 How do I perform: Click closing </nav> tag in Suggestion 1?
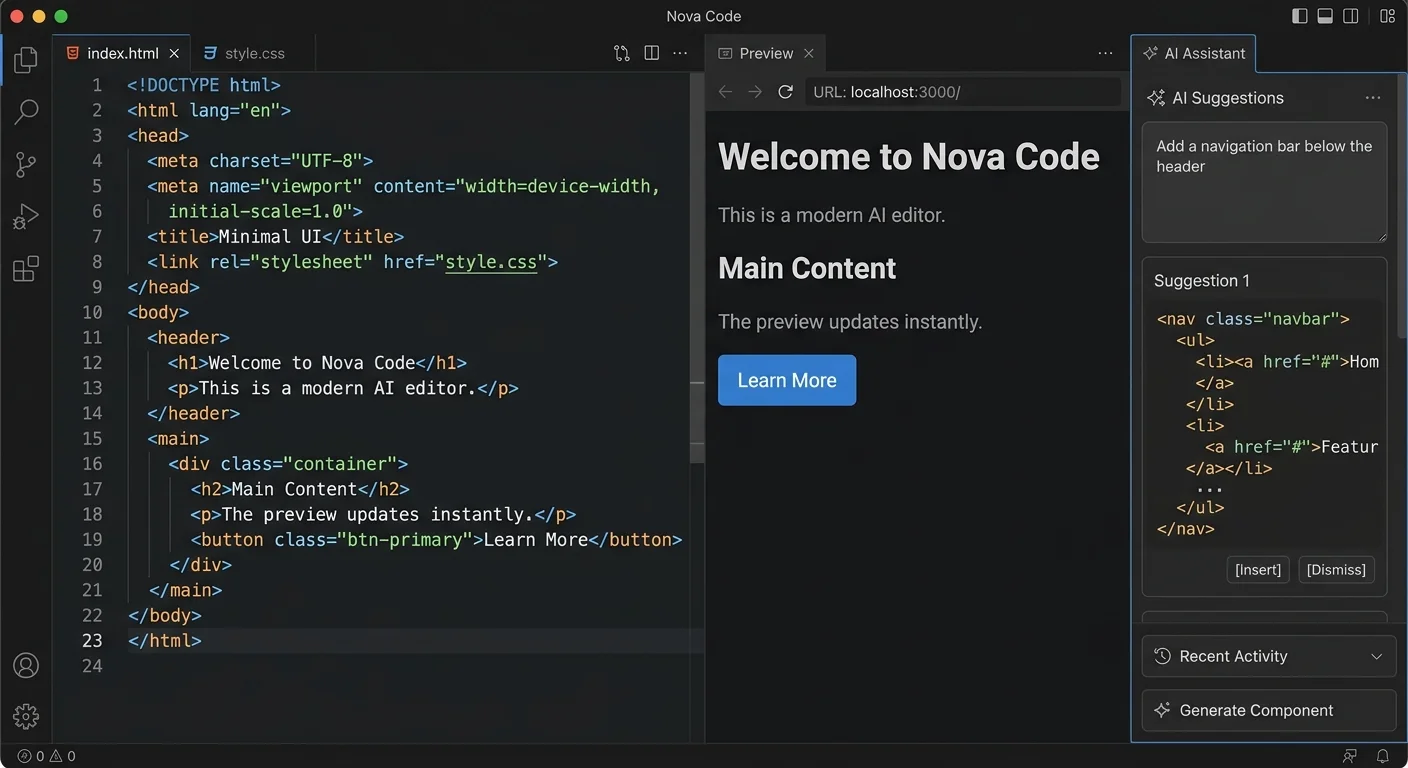1185,529
